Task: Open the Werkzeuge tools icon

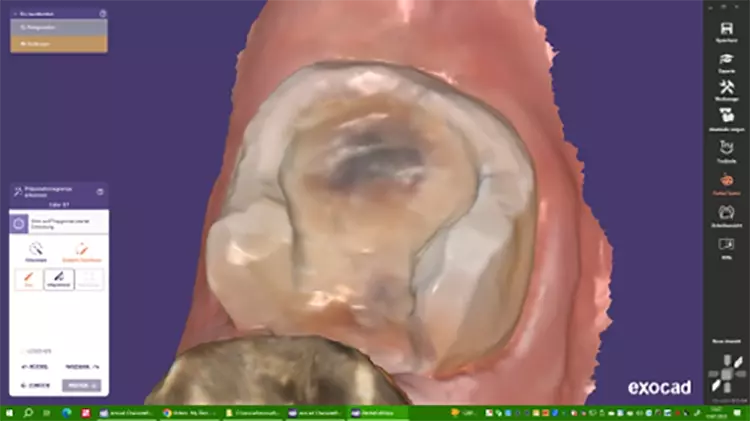Action: click(727, 91)
